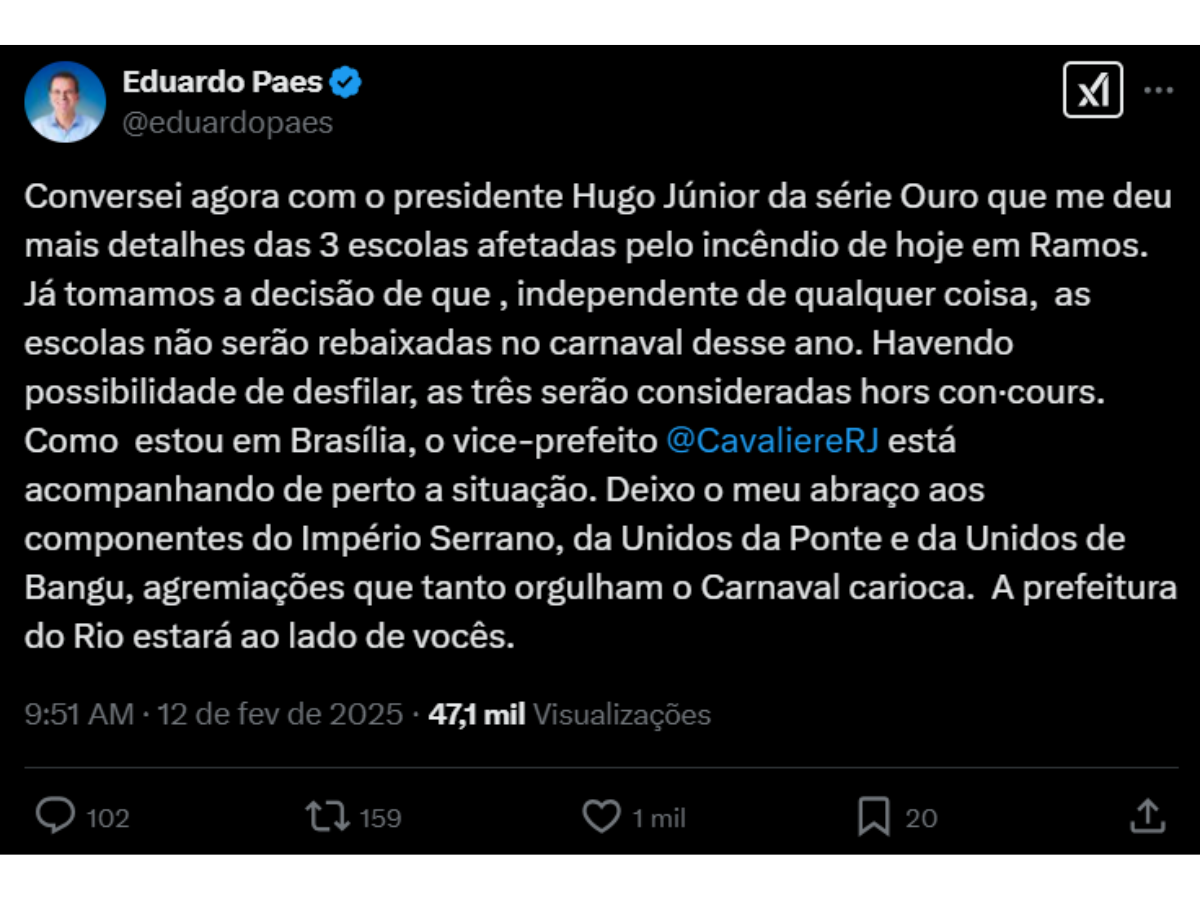Check who liked via 1 mil count
The height and width of the screenshot is (900, 1200).
pyautogui.click(x=658, y=817)
